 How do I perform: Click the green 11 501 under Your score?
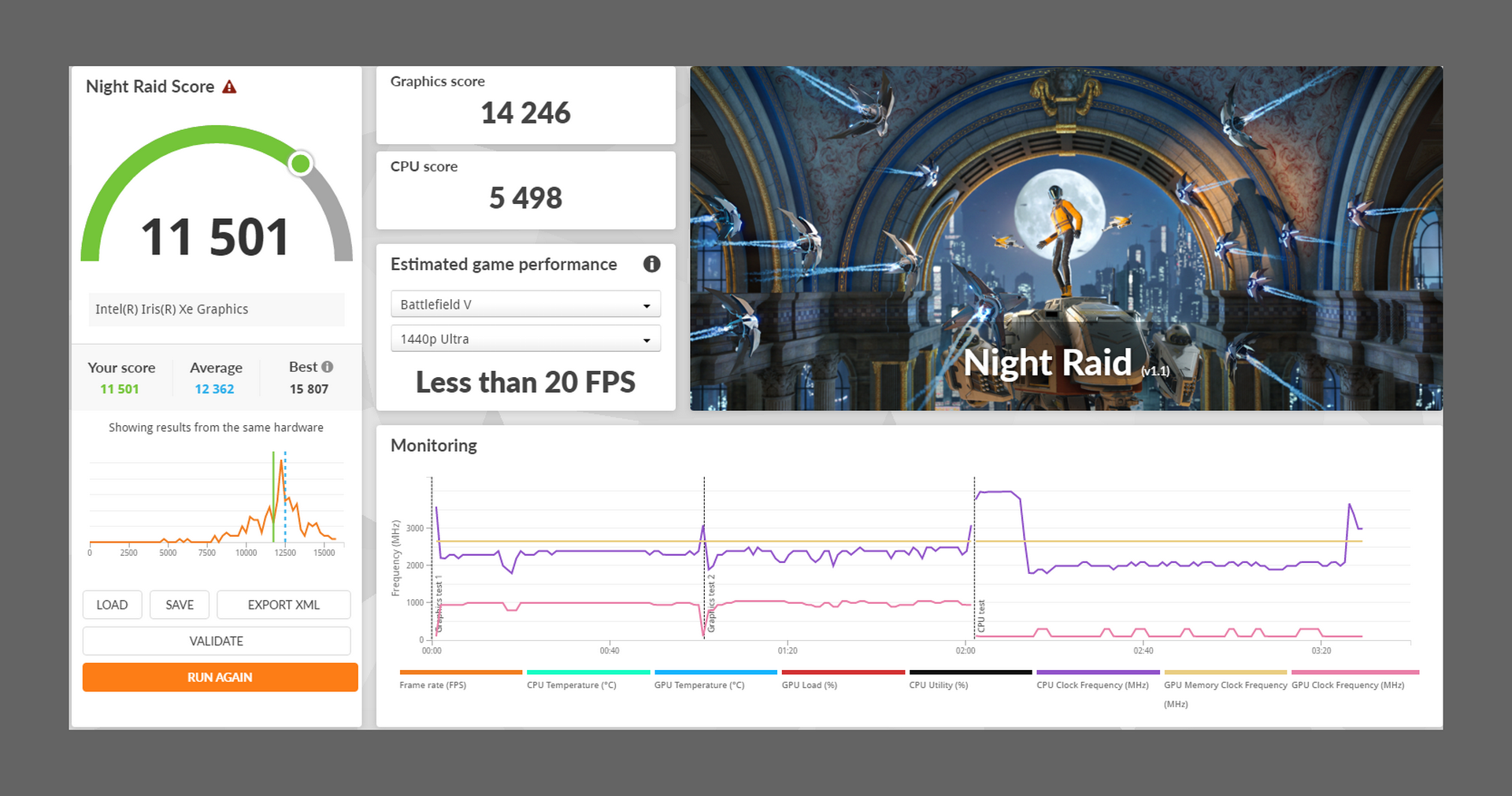120,389
